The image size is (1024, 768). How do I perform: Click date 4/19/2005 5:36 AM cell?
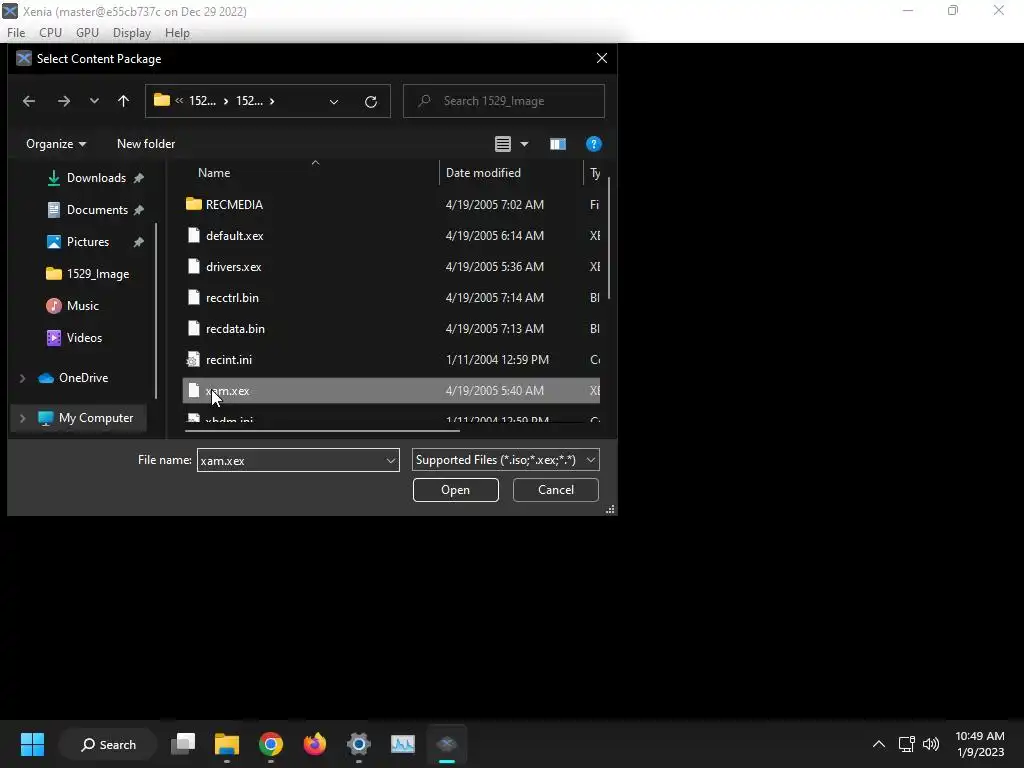point(494,266)
